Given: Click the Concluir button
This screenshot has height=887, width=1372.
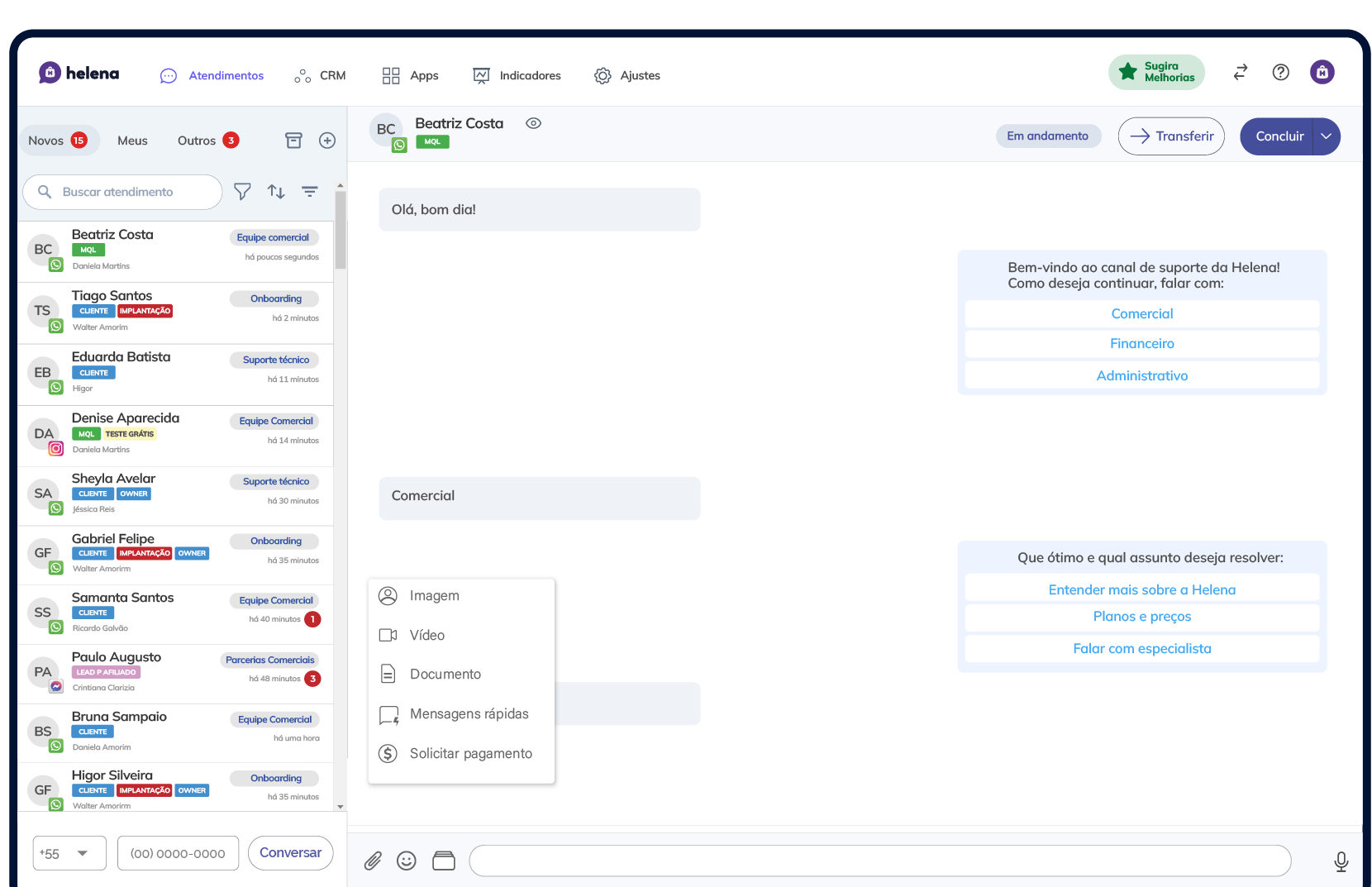Looking at the screenshot, I should coord(1278,136).
